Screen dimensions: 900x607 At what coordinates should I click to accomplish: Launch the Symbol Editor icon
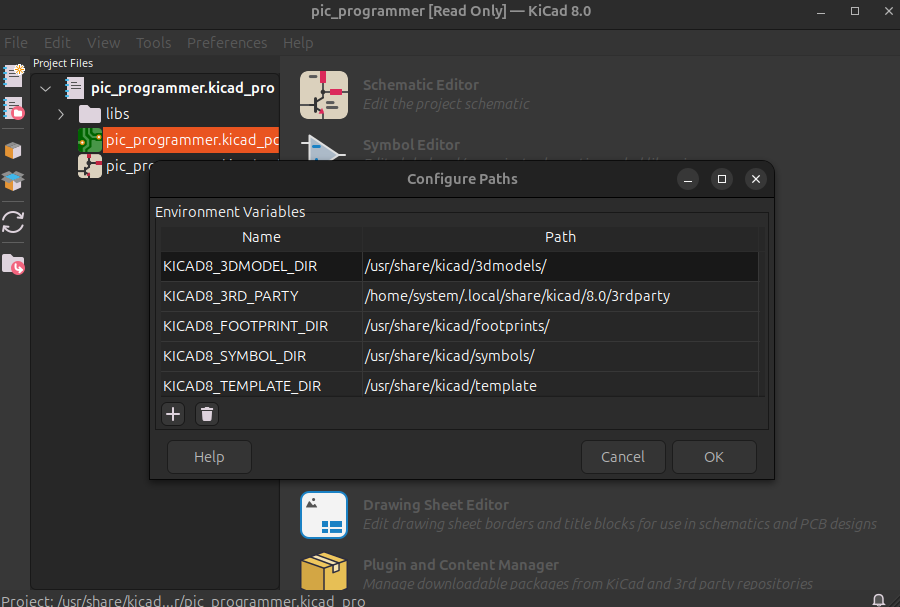[324, 148]
